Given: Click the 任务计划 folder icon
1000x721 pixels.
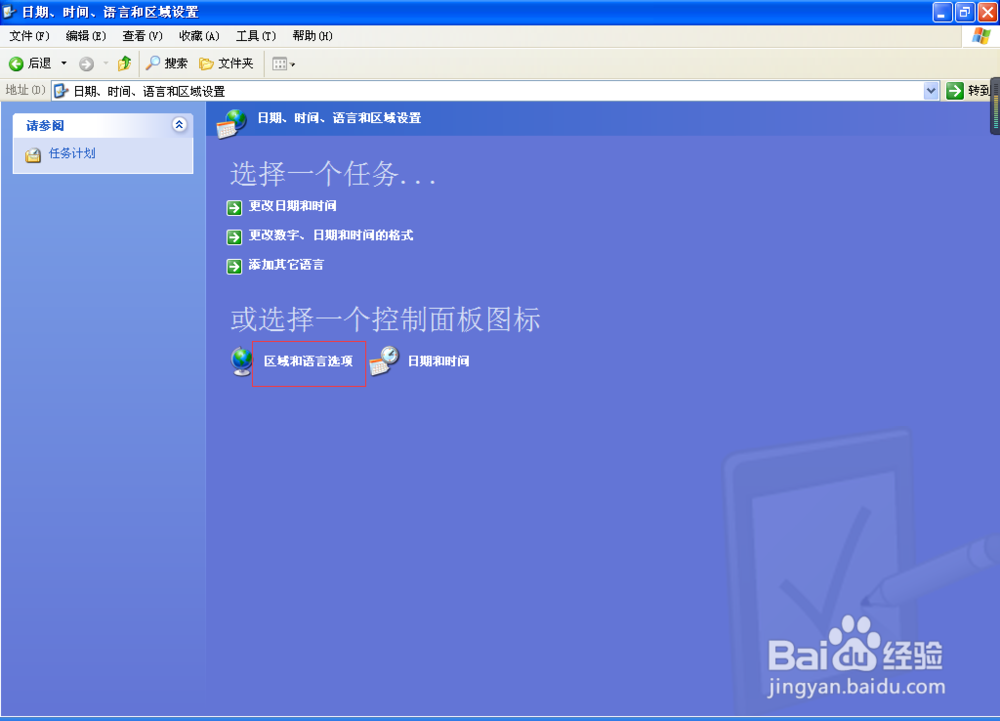Looking at the screenshot, I should point(33,155).
